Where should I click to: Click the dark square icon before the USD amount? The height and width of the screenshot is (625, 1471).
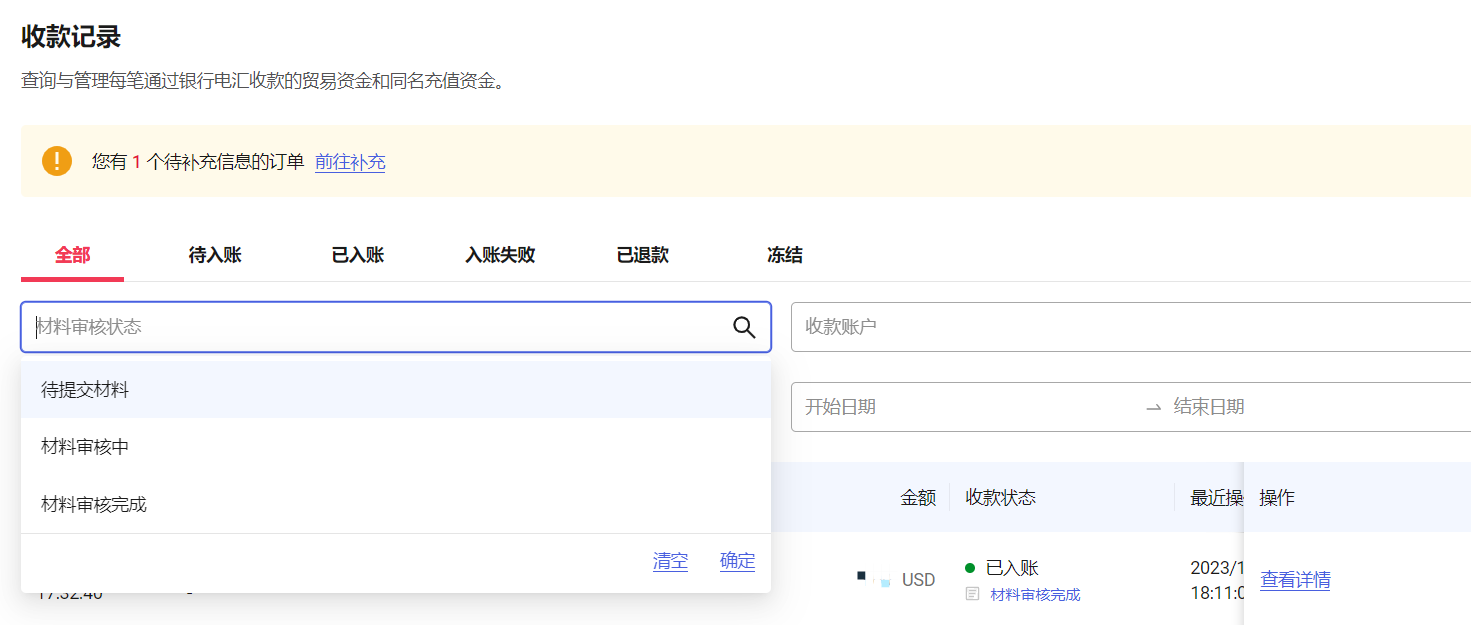point(861,573)
